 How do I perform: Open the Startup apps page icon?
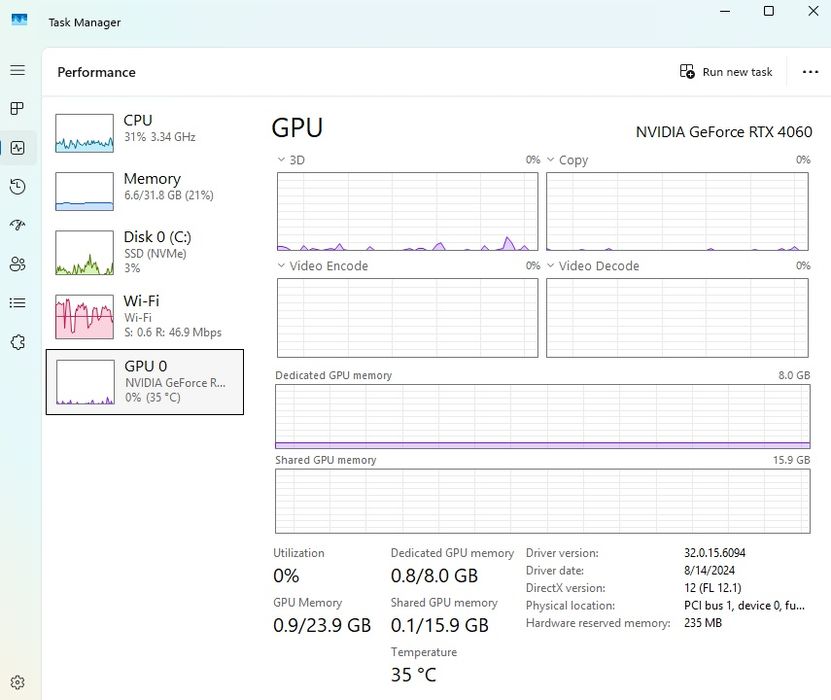click(17, 225)
